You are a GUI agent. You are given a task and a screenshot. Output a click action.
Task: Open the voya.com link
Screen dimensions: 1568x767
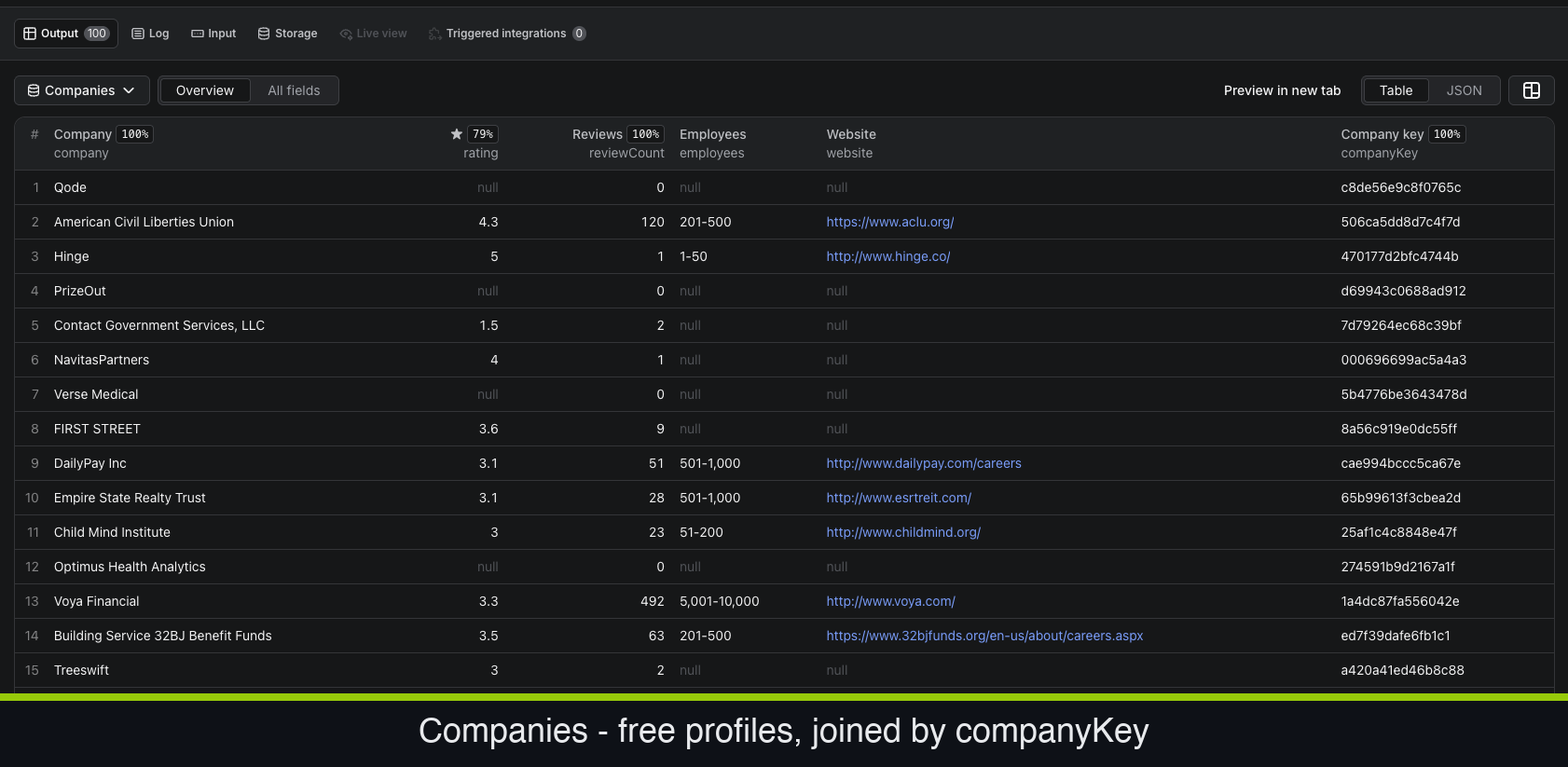tap(890, 601)
